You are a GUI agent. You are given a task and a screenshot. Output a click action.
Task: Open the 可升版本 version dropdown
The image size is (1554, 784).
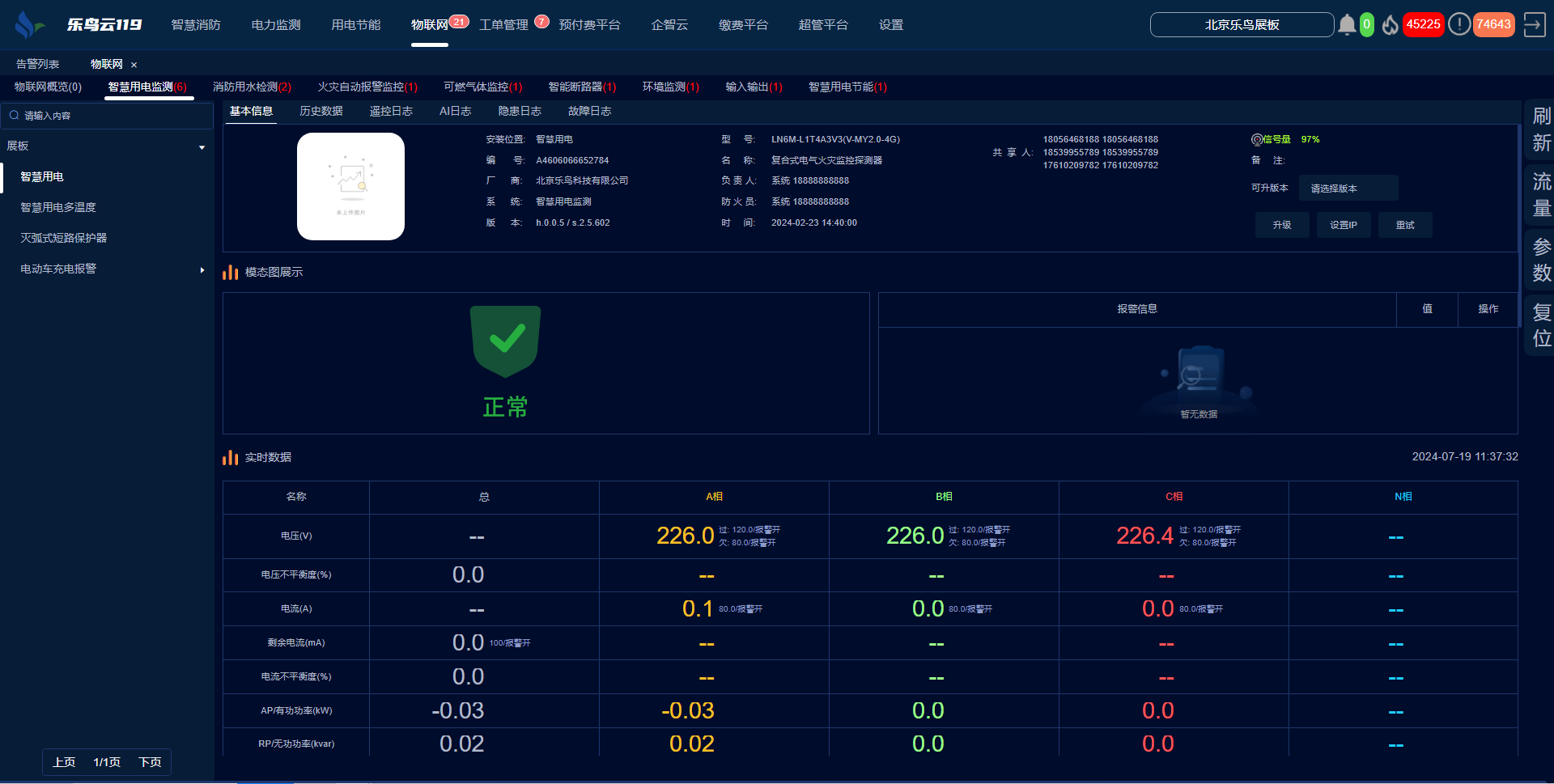1348,188
